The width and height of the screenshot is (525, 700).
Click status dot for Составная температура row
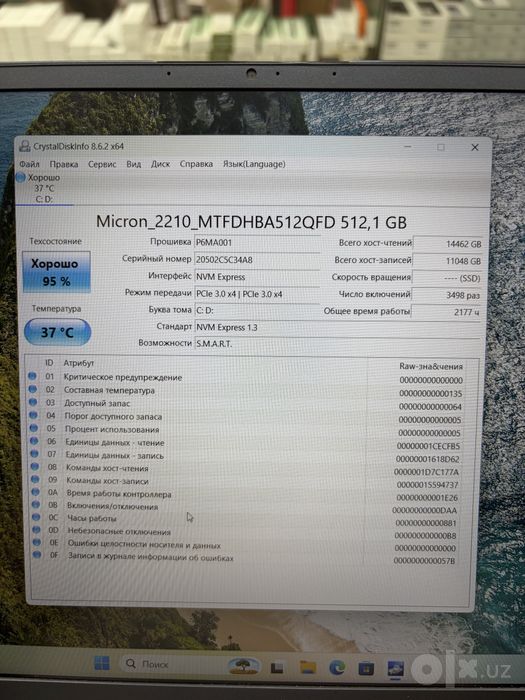click(x=33, y=389)
